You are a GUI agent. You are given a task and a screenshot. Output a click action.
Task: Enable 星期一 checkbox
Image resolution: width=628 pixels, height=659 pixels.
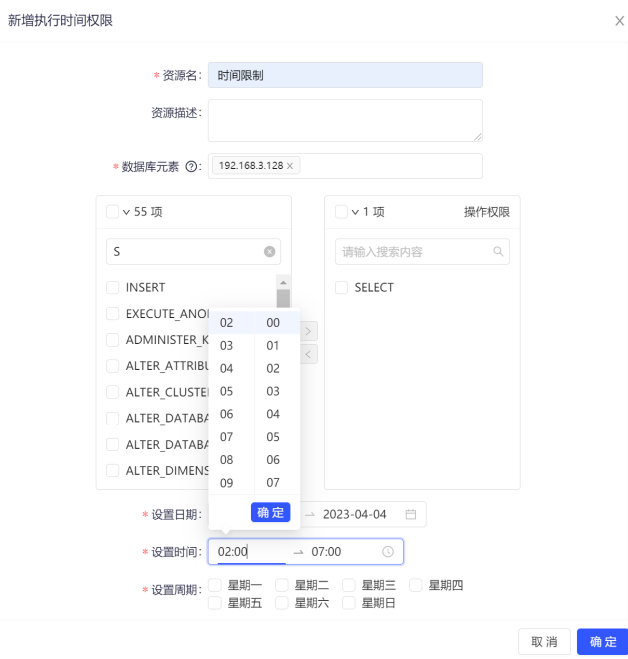click(215, 585)
